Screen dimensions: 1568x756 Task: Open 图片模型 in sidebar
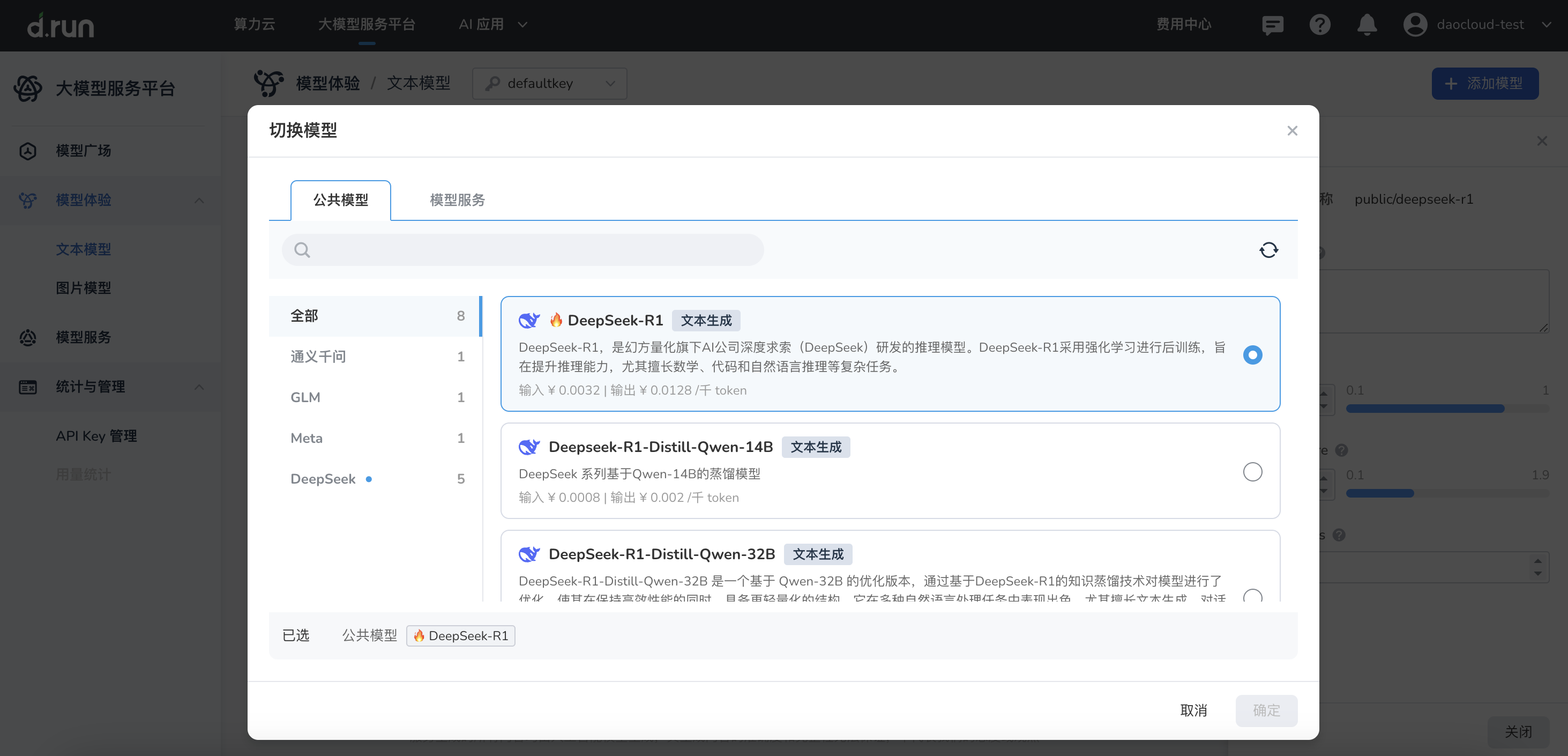pos(84,287)
